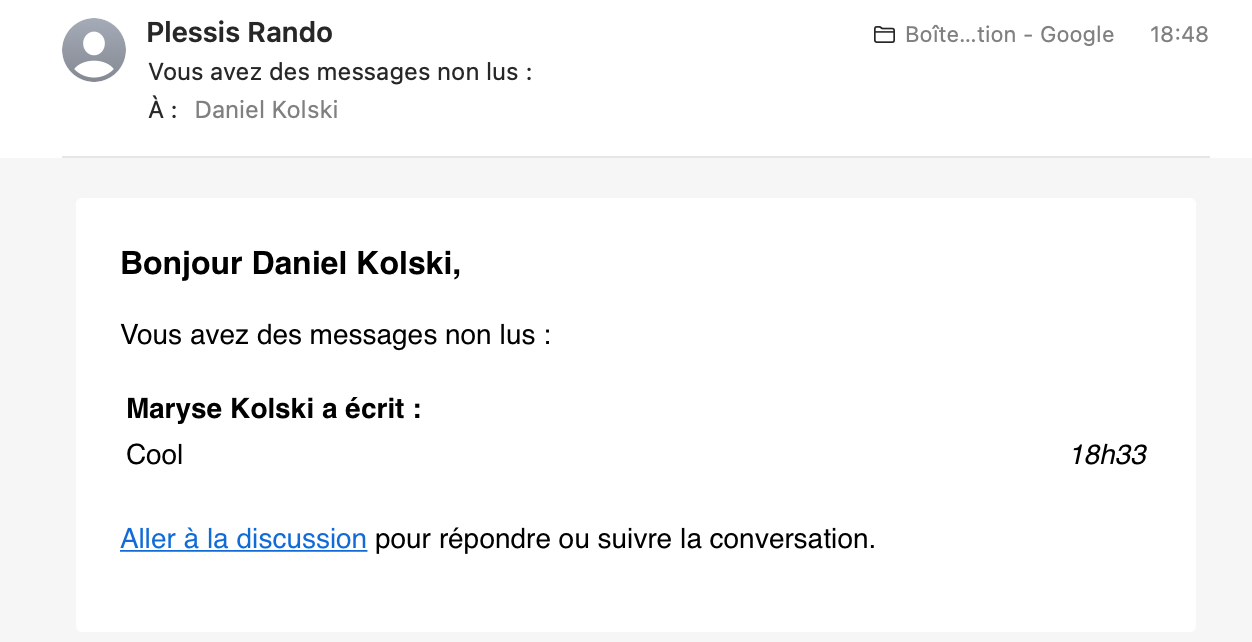Click the sender avatar icon
1252x642 pixels.
pos(94,50)
